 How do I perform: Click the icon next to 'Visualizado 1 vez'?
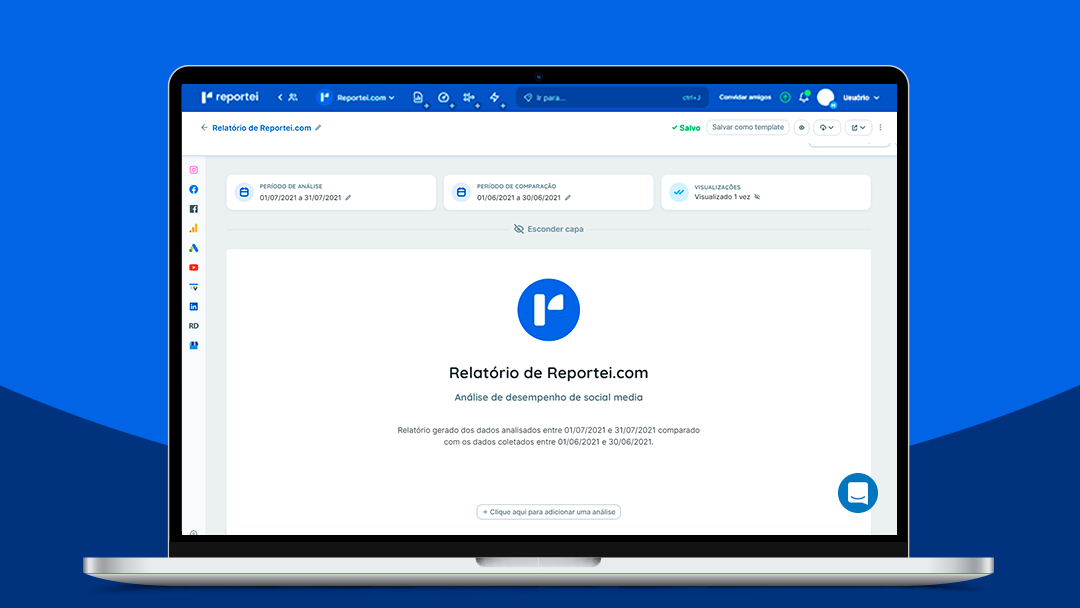757,197
